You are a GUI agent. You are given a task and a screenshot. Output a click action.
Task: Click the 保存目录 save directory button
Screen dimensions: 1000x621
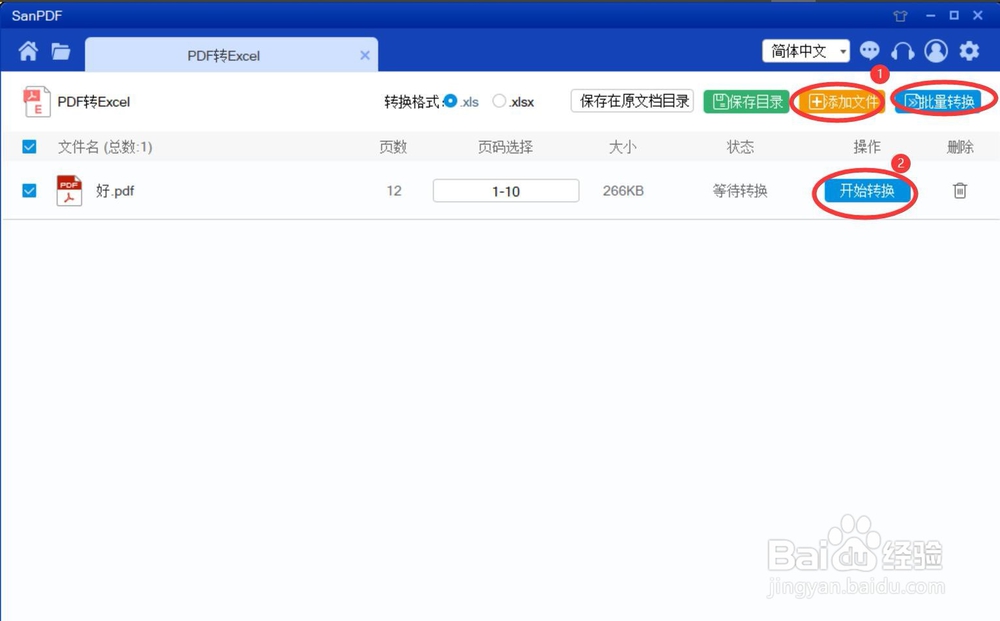pos(746,101)
